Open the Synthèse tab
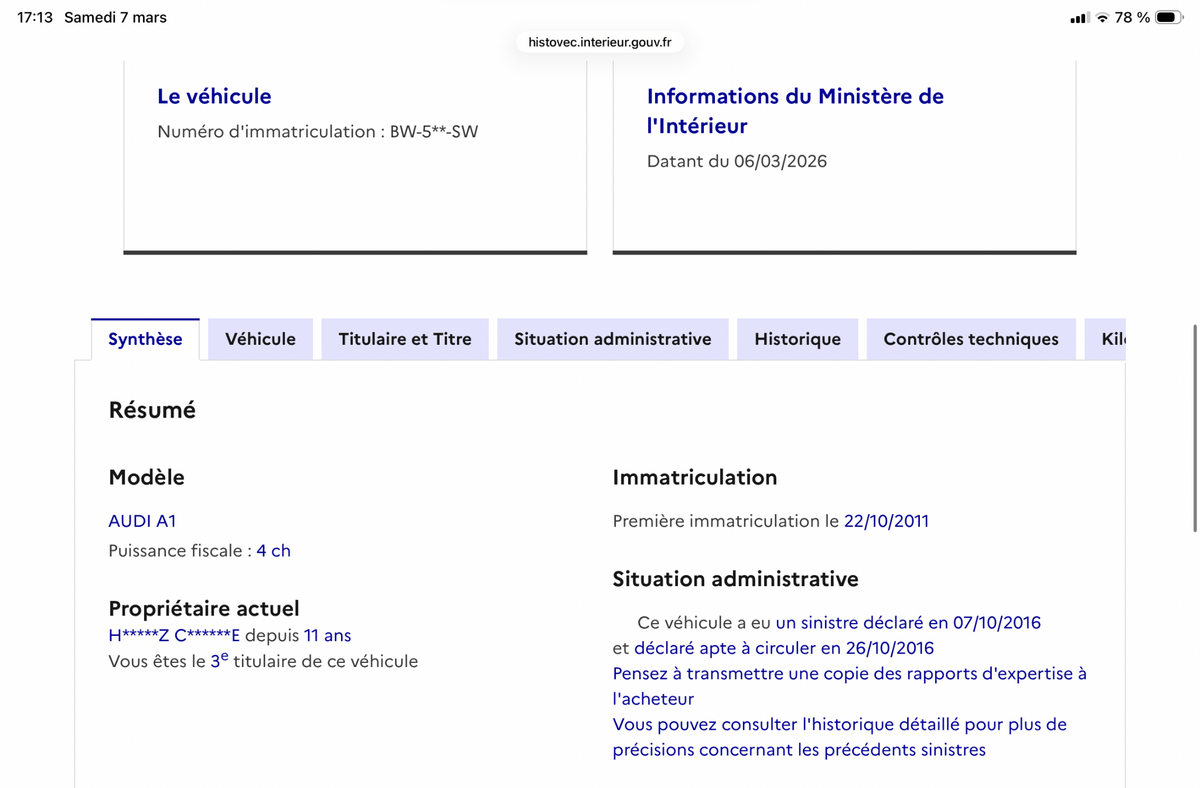Image resolution: width=1200 pixels, height=788 pixels. [145, 339]
